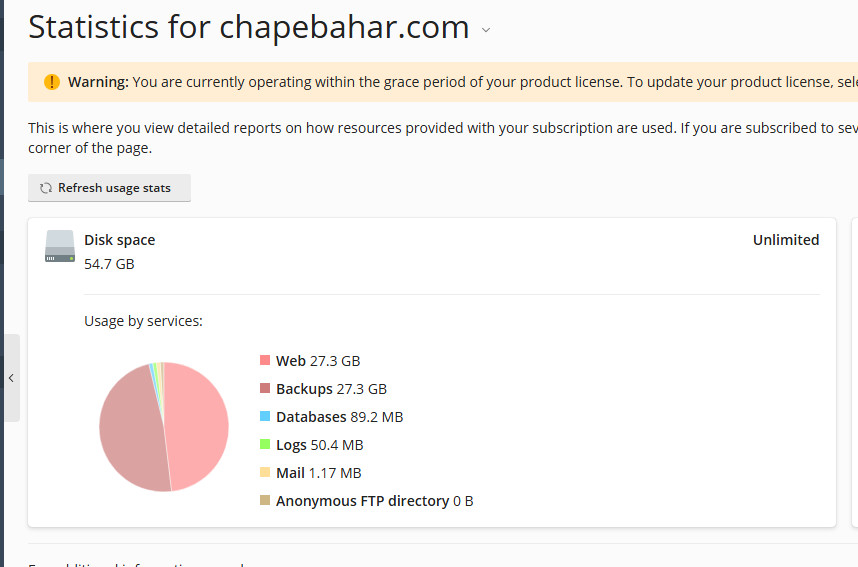Click the Unlimited disk space limit label
This screenshot has height=567, width=858.
click(x=786, y=240)
